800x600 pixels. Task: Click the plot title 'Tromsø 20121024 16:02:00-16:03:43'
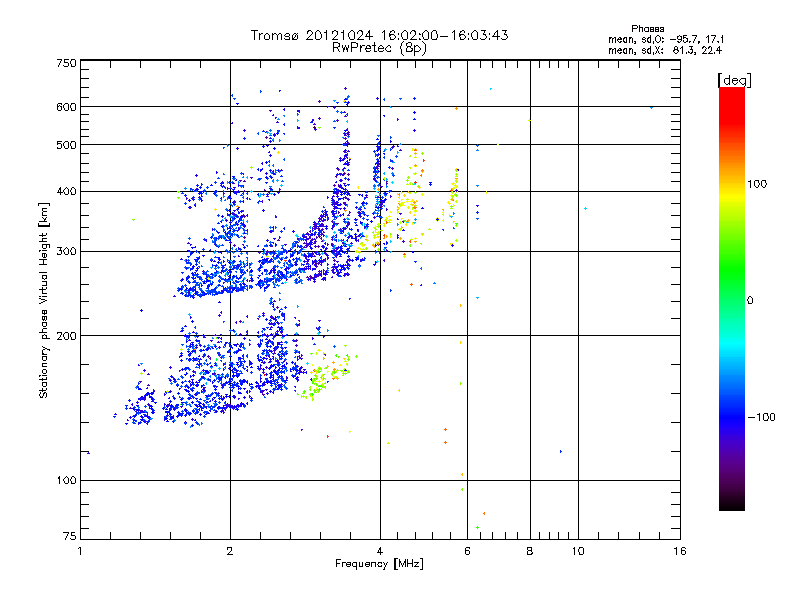coord(379,35)
